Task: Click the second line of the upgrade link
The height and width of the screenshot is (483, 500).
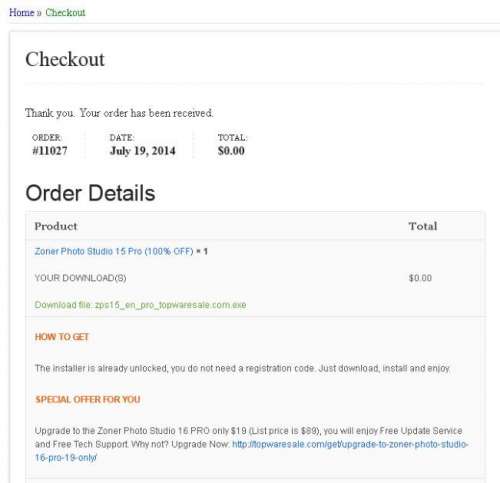Action: 66,458
